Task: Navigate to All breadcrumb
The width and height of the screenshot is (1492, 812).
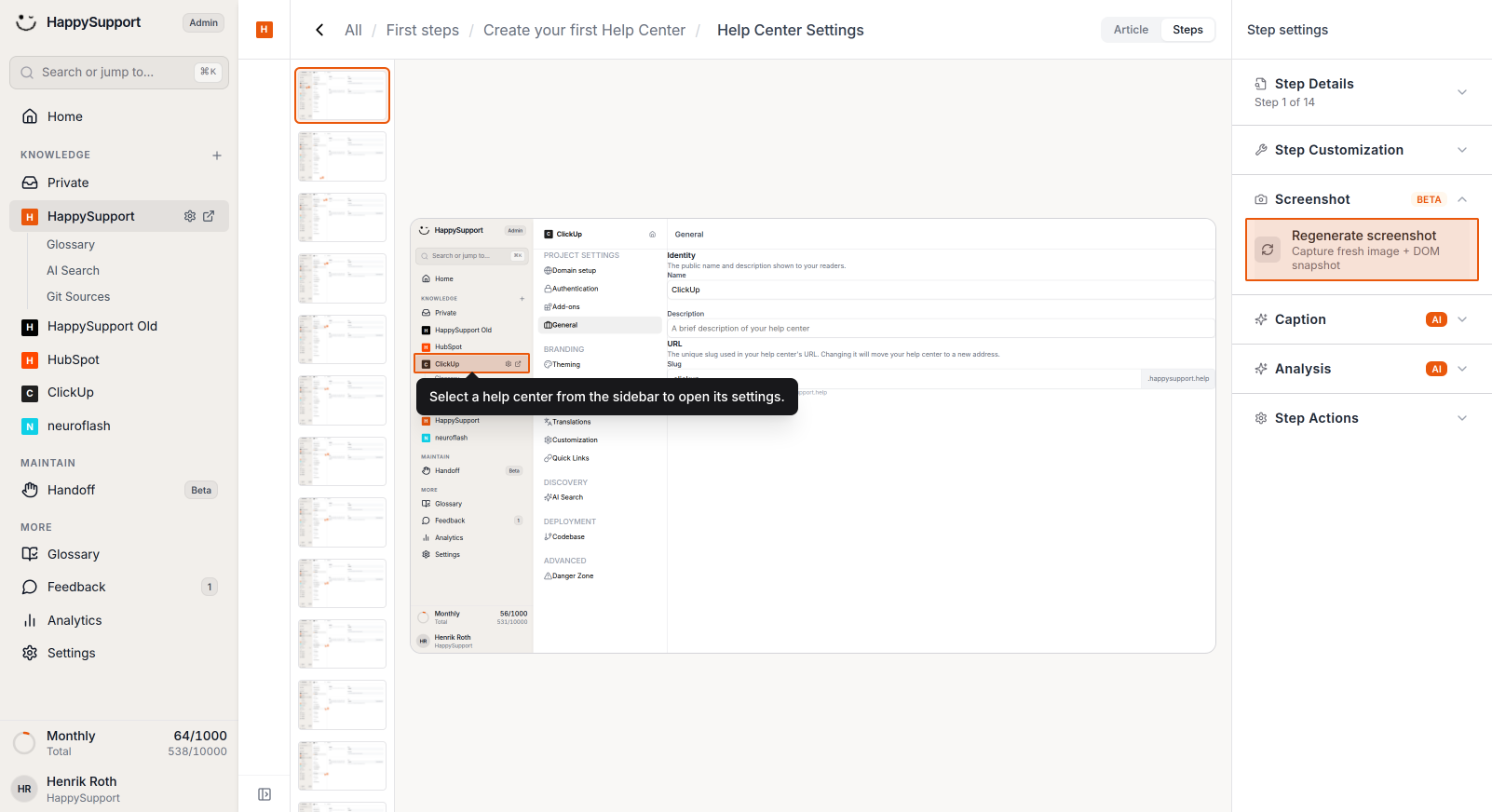Action: pyautogui.click(x=353, y=30)
